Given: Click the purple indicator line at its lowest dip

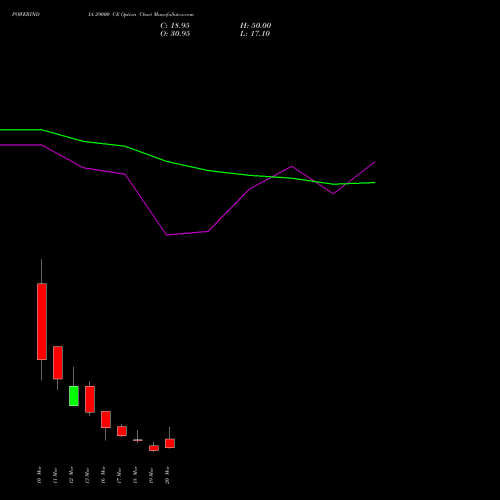Looking at the screenshot, I should click(167, 235).
